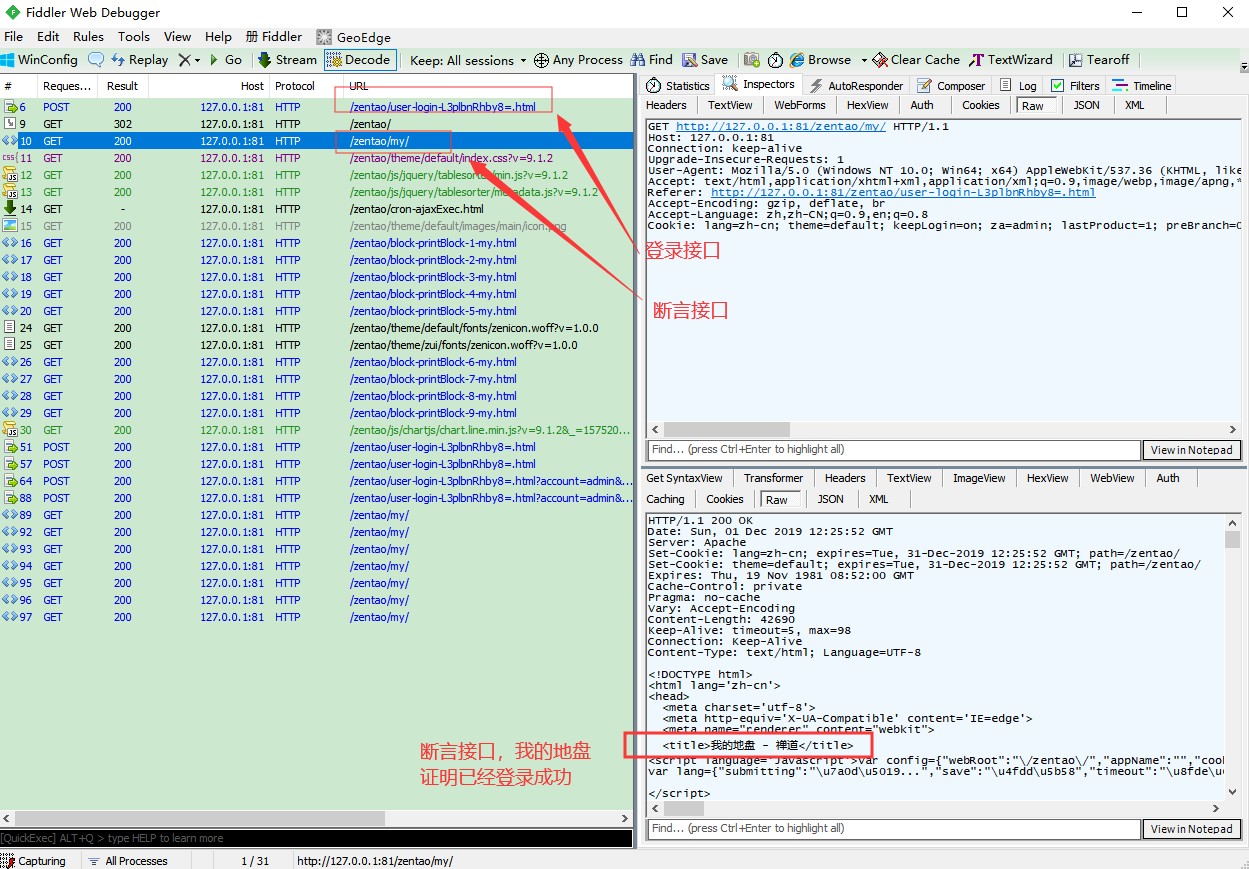
Task: Select session 30 chart.line.min.js row
Action: click(316, 430)
